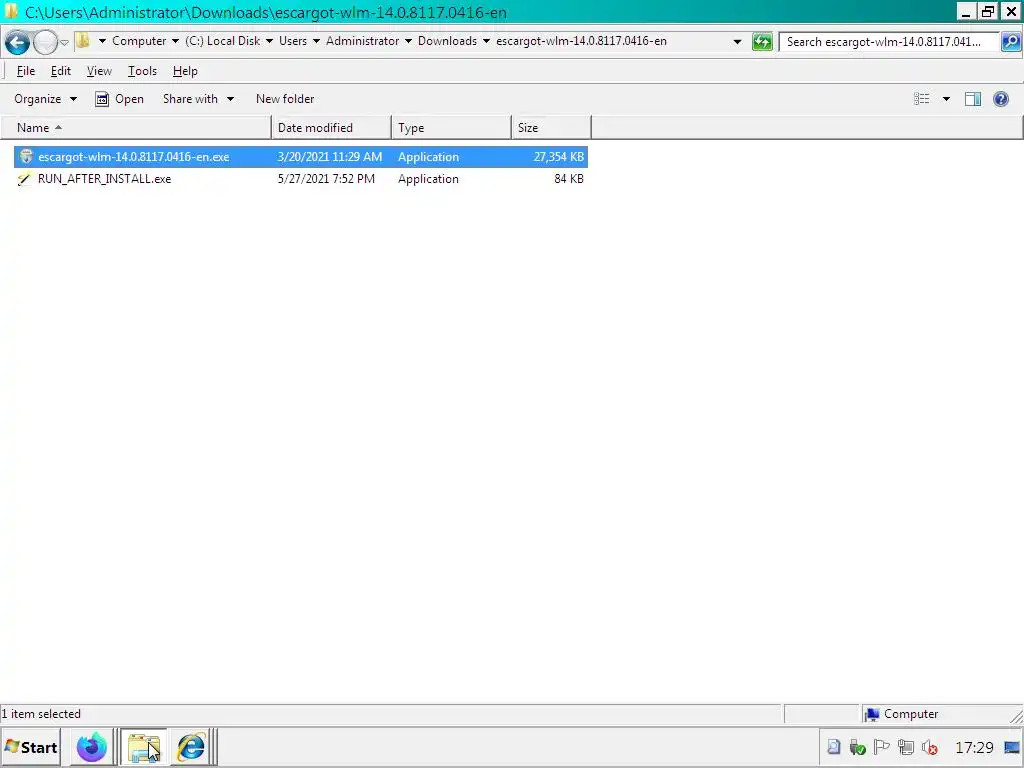Screen dimensions: 1024x768
Task: Select RUN_AFTER_INSTALL.exe file name
Action: [x=104, y=179]
